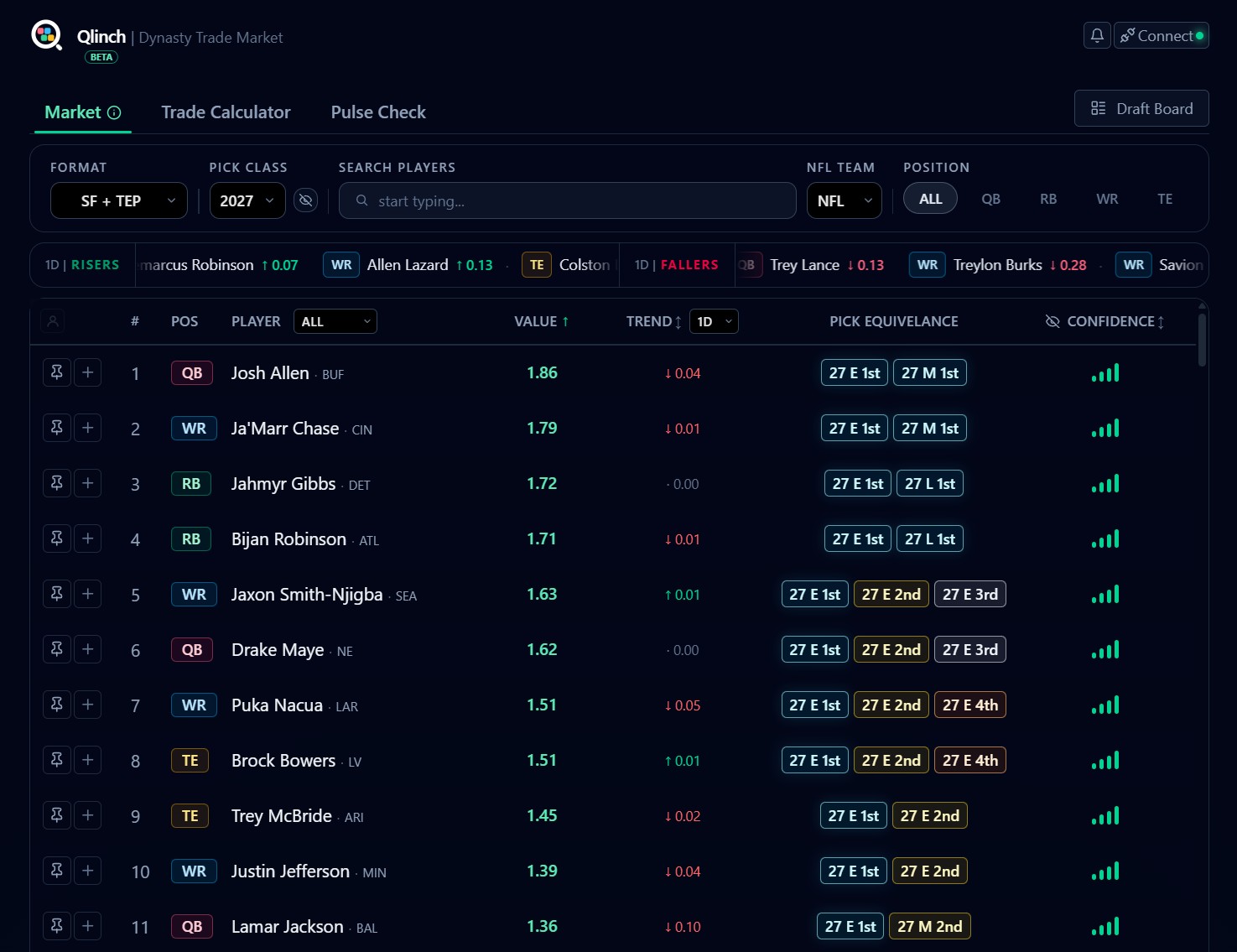Click the user icon in table header
Image resolution: width=1237 pixels, height=952 pixels.
pos(53,321)
